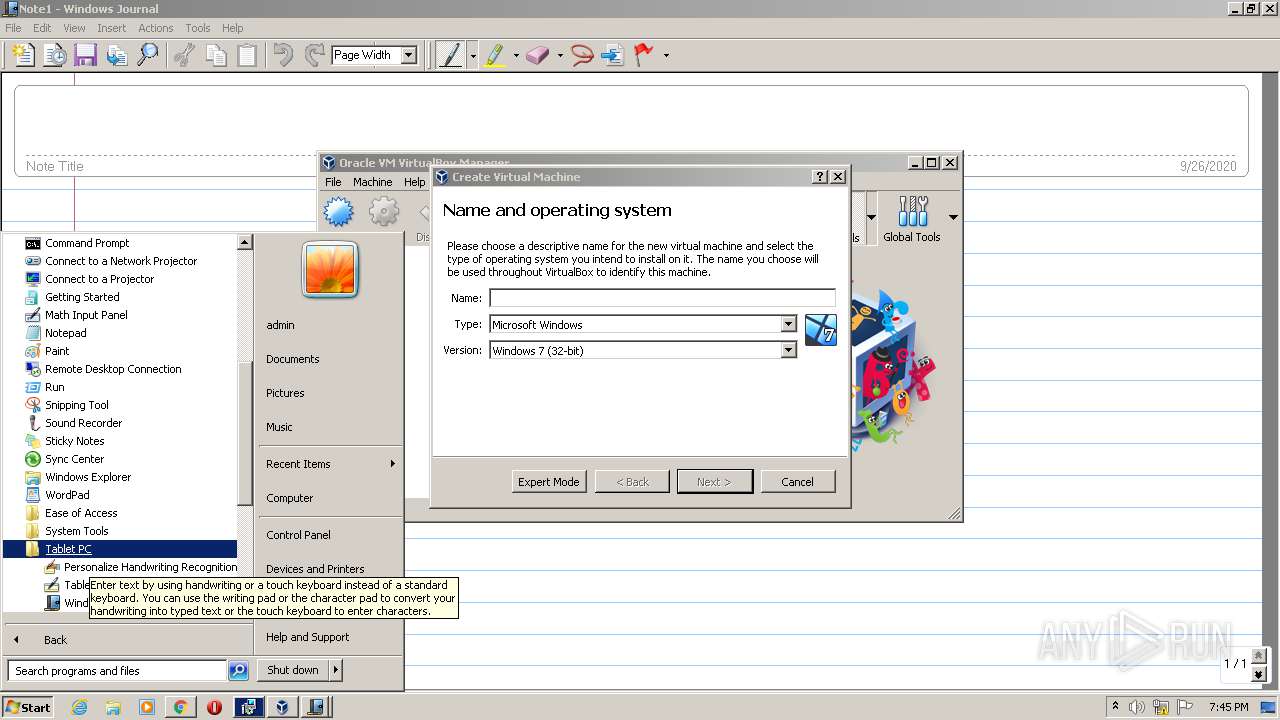Click the Copy icon in Journal toolbar
1280x720 pixels.
point(216,55)
